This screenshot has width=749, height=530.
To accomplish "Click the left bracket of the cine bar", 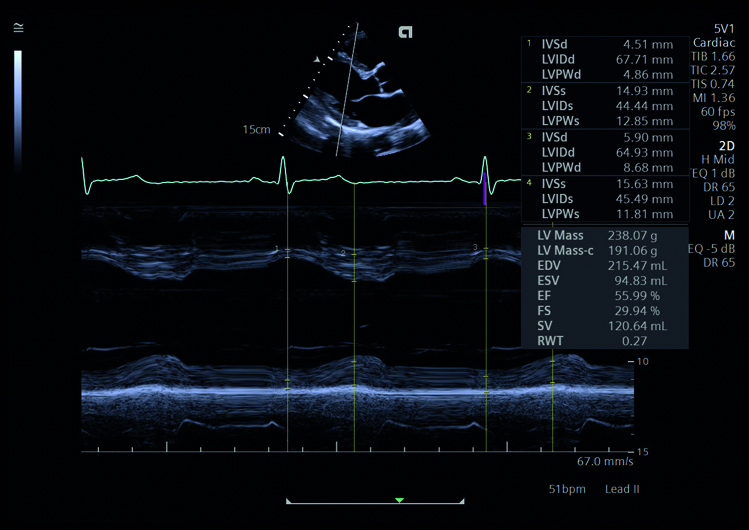I will pos(287,500).
